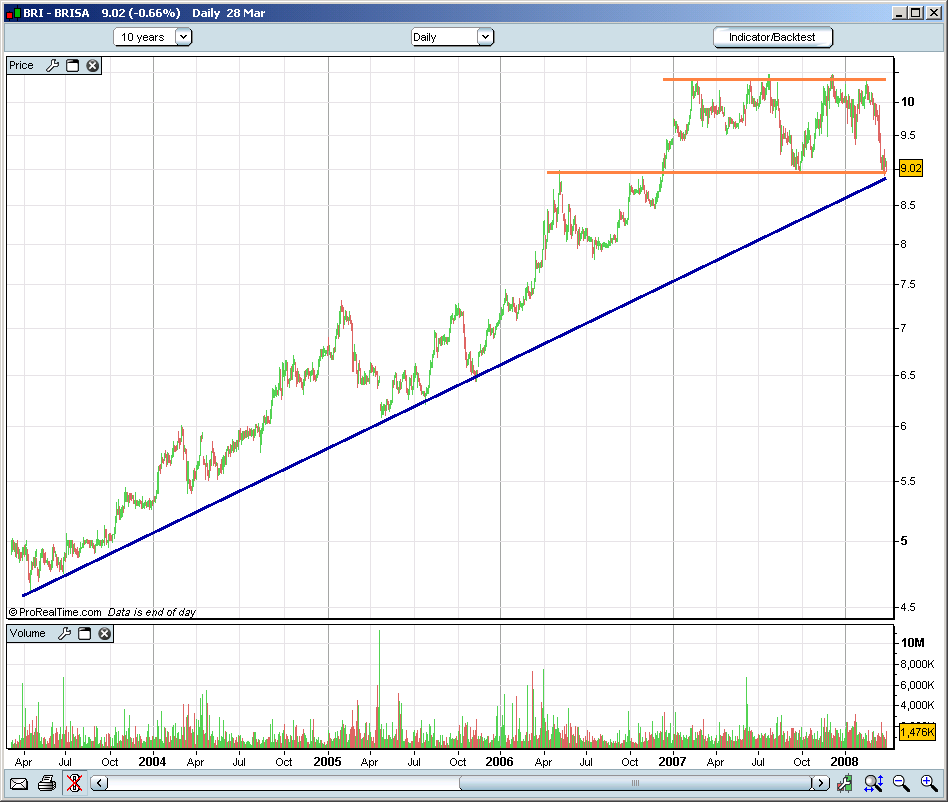Open chart properties wrench-candlestick icon
This screenshot has height=802, width=948.
coord(845,784)
